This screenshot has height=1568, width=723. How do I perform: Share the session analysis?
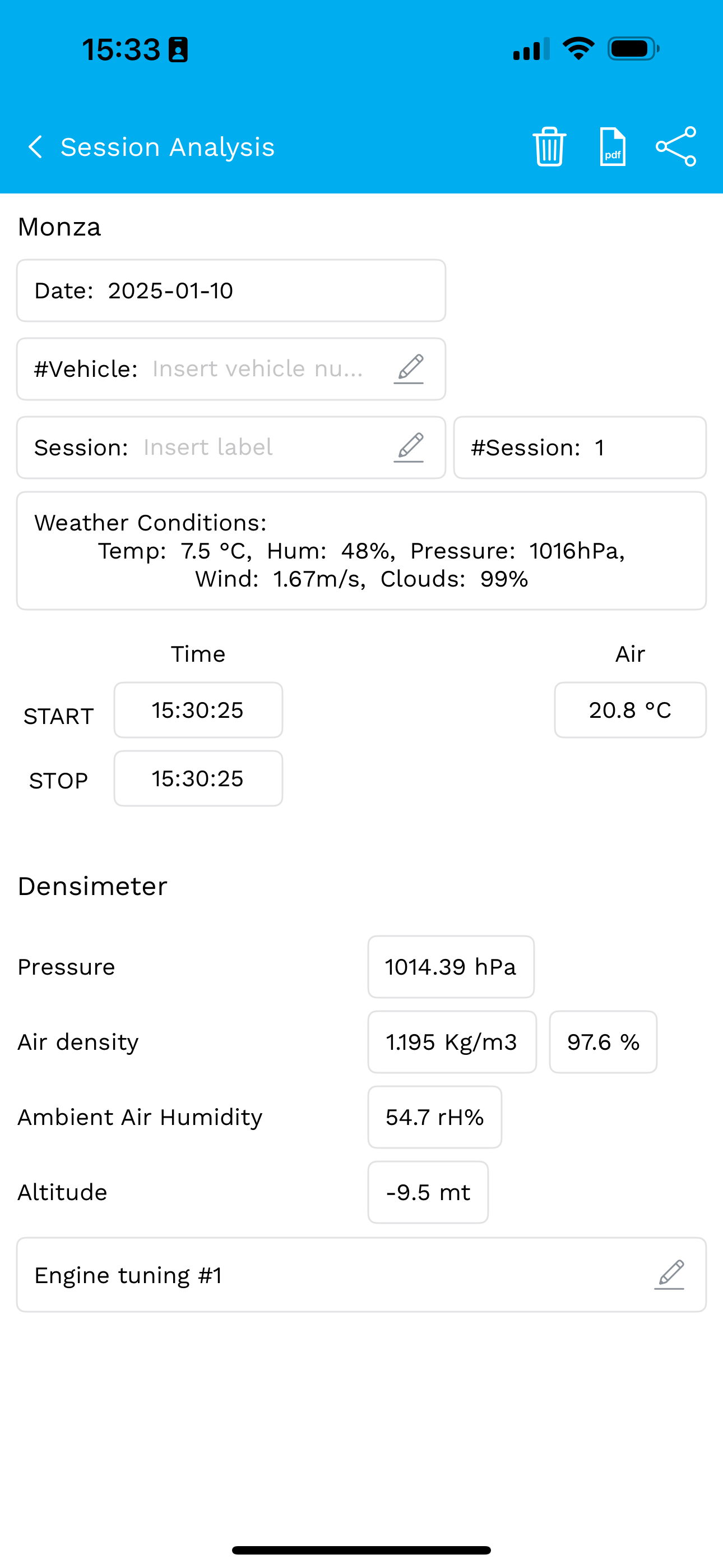coord(675,147)
